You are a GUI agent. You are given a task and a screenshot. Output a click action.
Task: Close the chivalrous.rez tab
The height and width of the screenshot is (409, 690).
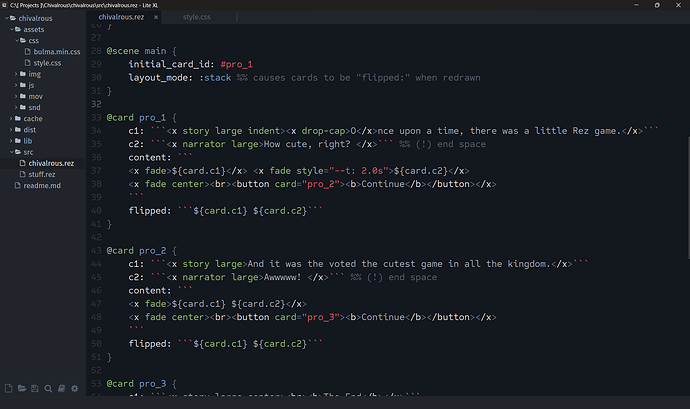(x=156, y=17)
